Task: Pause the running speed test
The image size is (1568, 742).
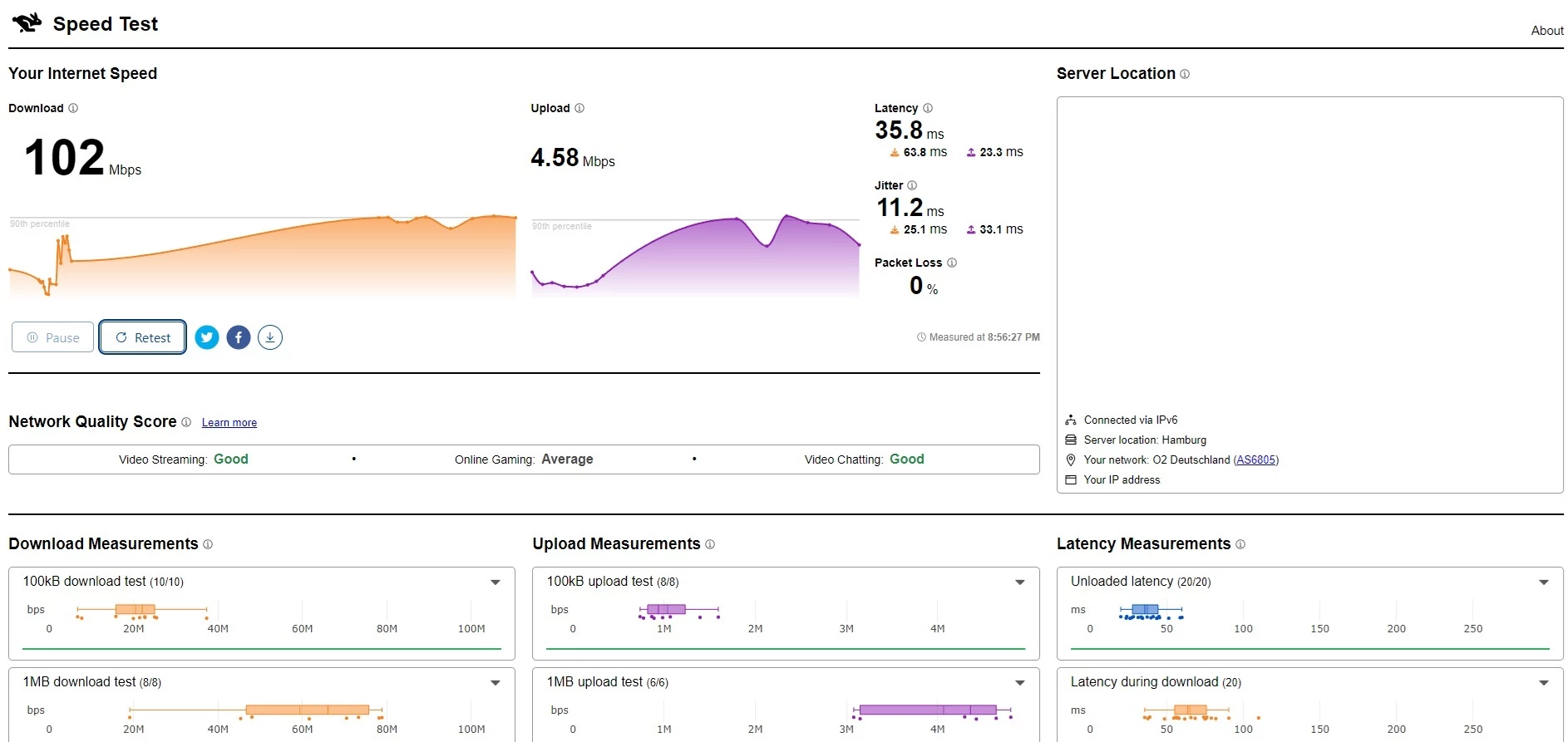Action: [52, 337]
